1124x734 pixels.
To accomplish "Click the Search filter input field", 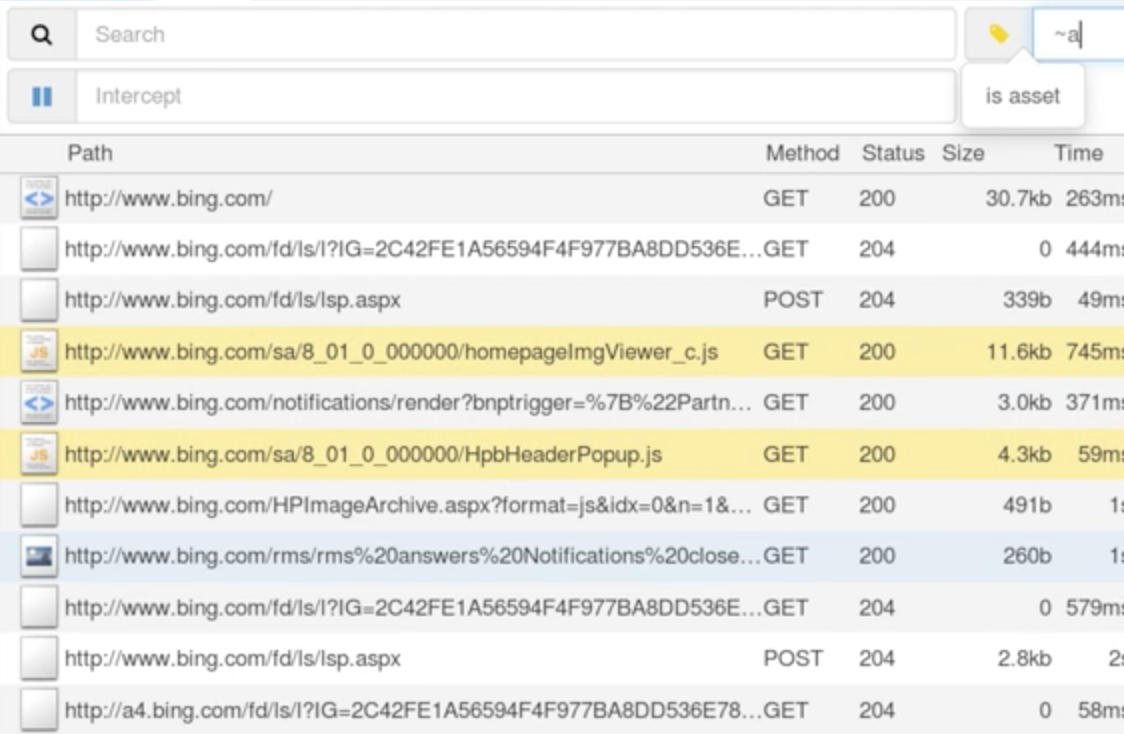I will pyautogui.click(x=515, y=34).
